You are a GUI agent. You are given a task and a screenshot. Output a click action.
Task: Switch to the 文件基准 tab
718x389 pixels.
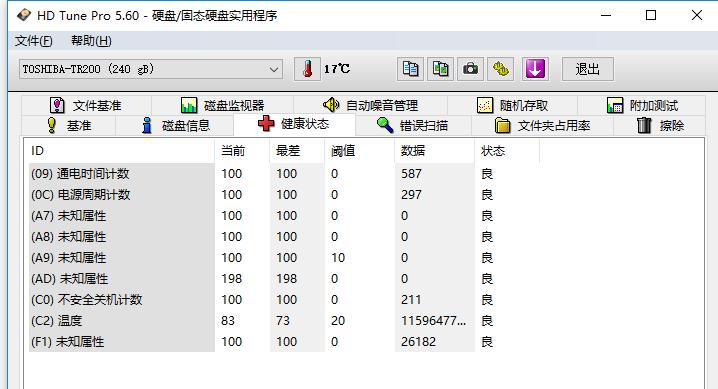[x=86, y=106]
